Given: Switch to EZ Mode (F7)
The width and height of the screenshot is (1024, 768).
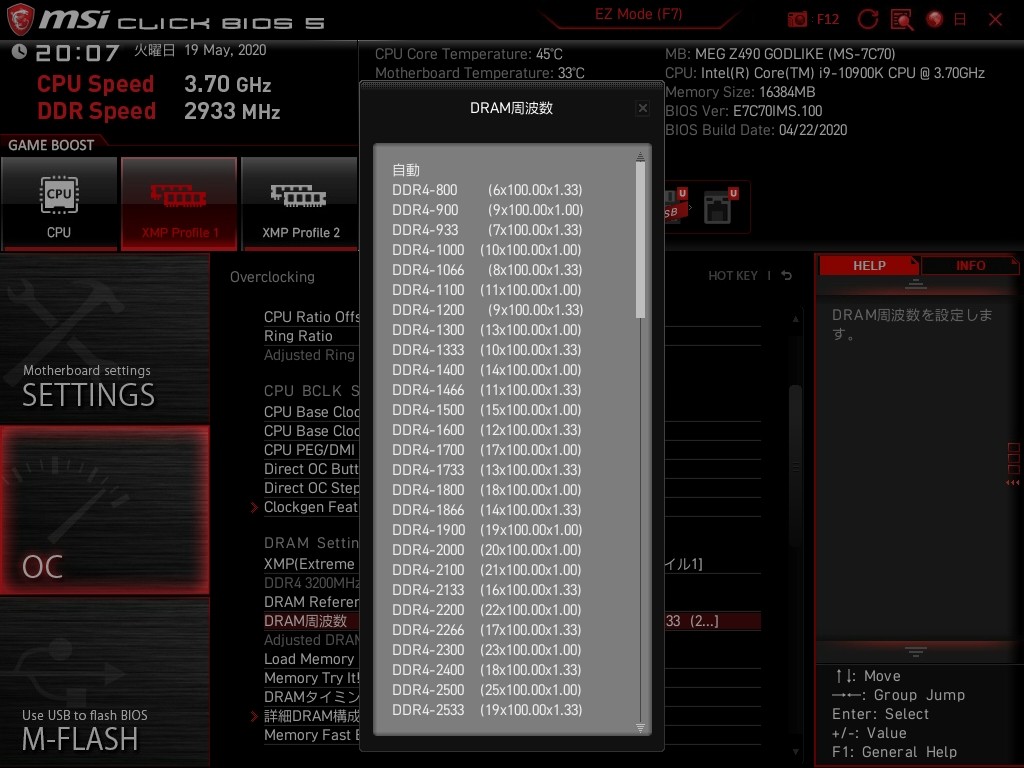Looking at the screenshot, I should (x=638, y=14).
